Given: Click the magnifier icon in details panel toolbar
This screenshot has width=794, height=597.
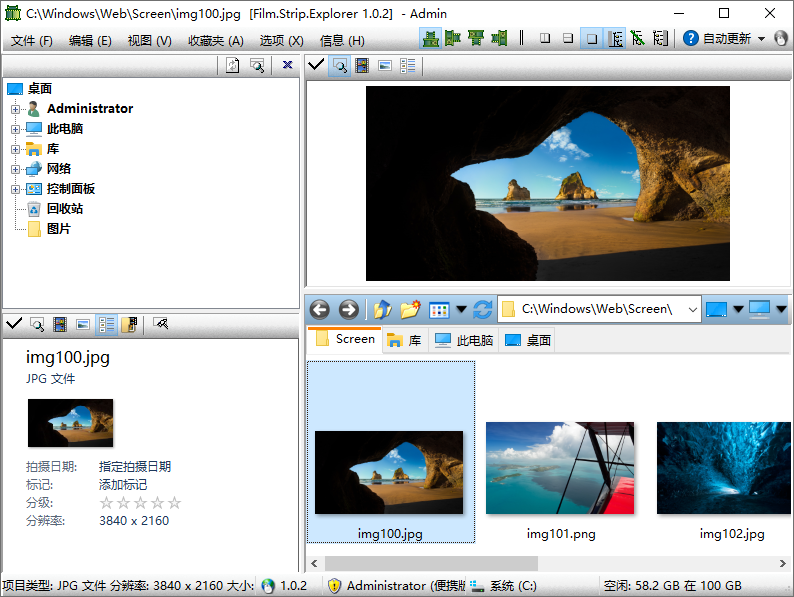Looking at the screenshot, I should pyautogui.click(x=37, y=324).
